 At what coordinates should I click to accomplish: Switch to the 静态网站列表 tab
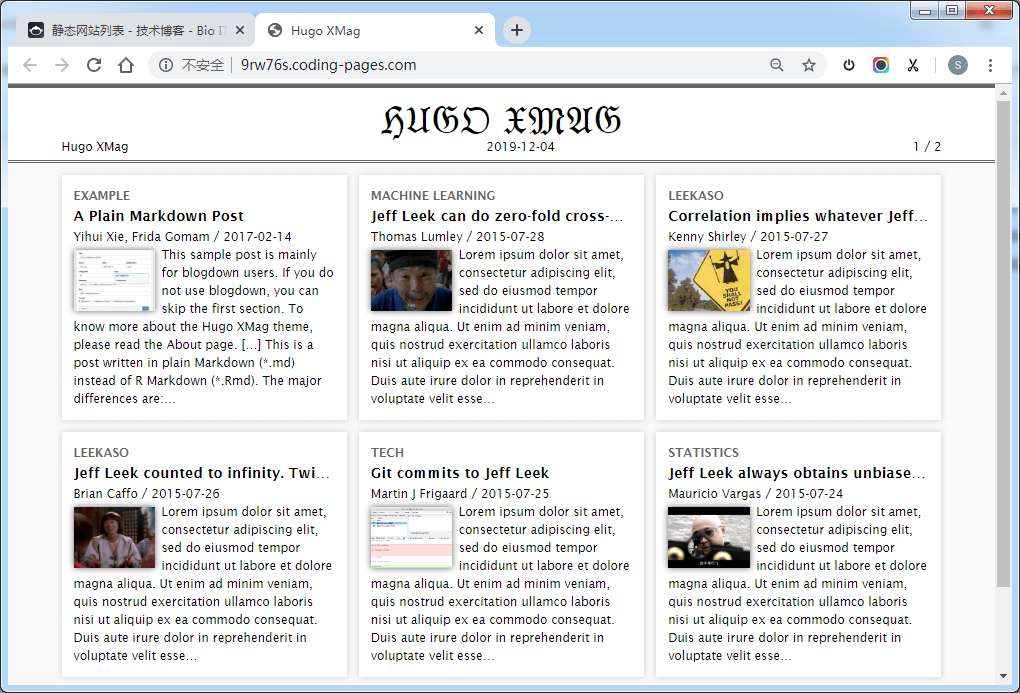(x=135, y=30)
